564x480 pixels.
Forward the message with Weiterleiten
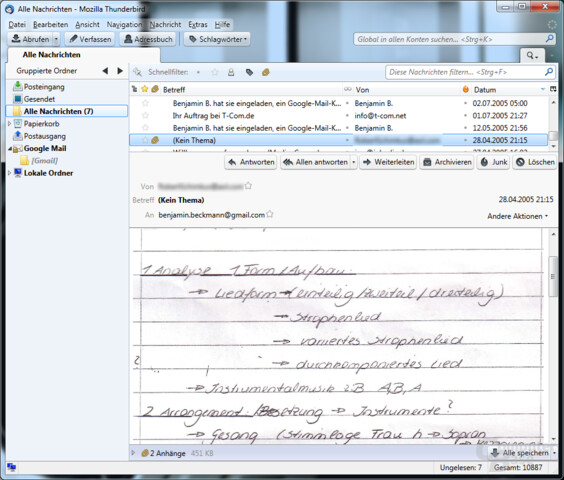pos(388,162)
